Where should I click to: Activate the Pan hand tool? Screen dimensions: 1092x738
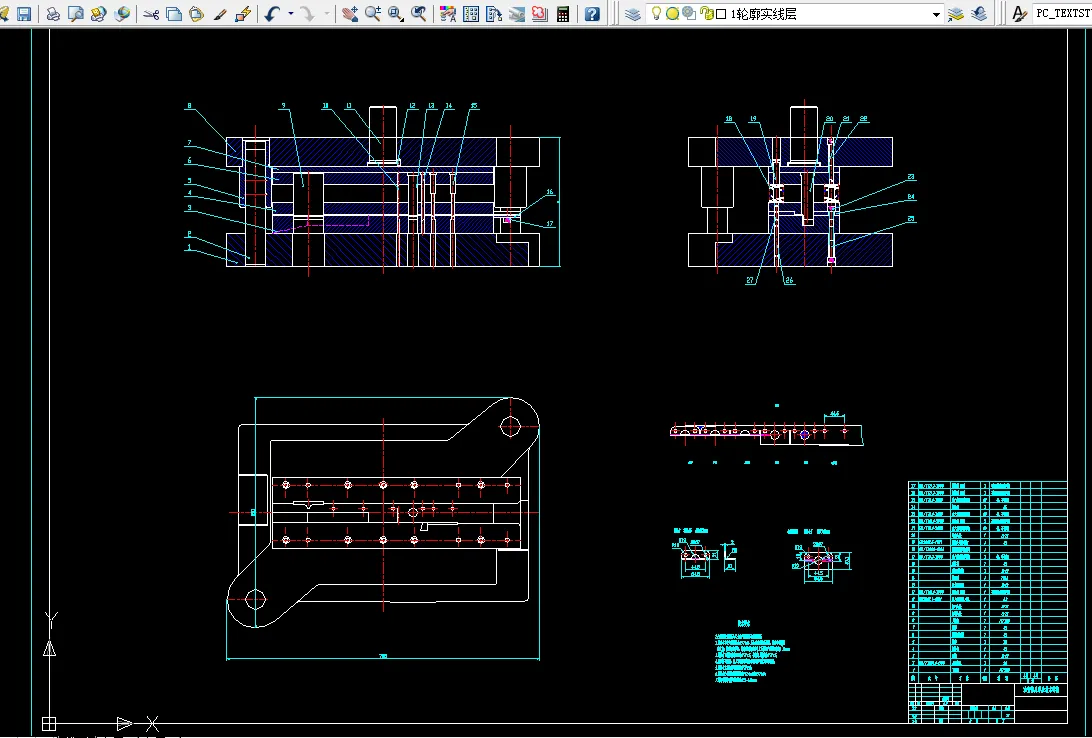coord(349,14)
